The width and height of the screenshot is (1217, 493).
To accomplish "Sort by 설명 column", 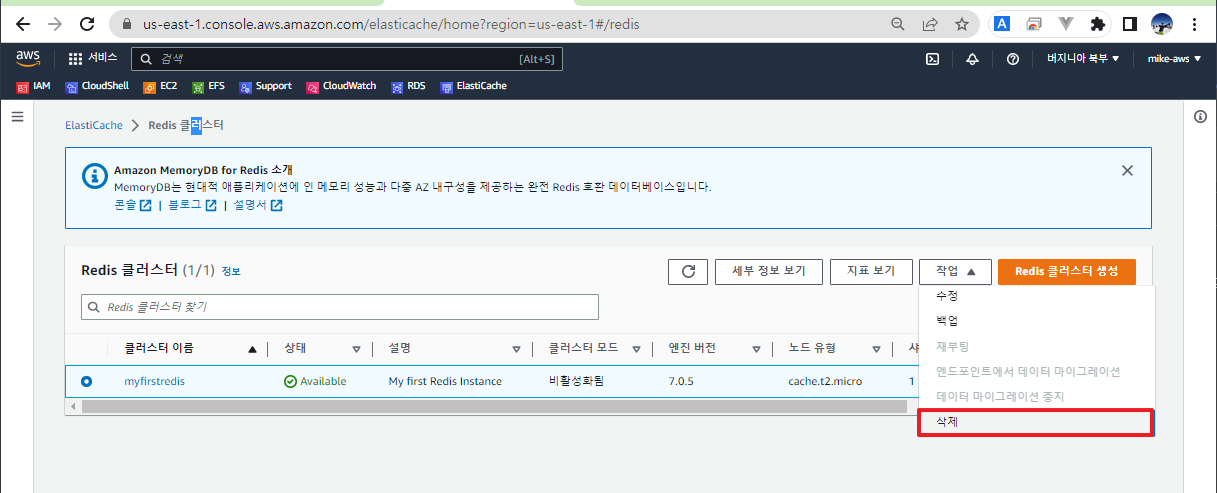I will [x=516, y=349].
